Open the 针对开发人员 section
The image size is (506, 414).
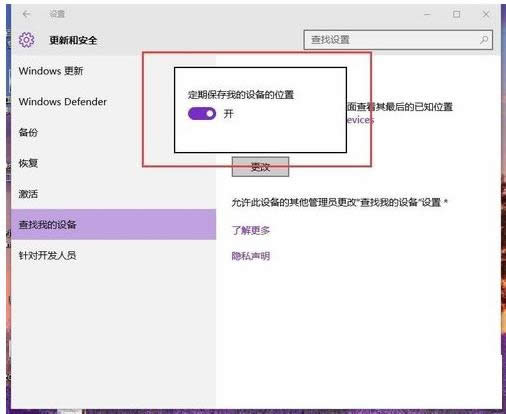47,255
